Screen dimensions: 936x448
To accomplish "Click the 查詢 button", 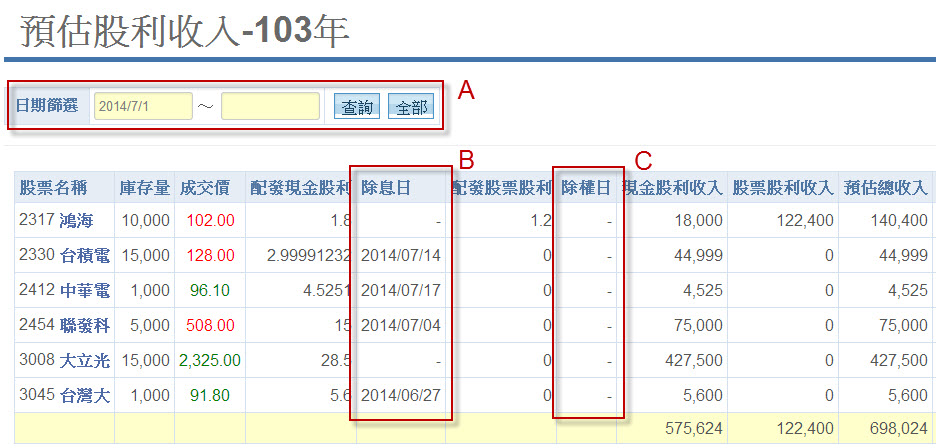I will 357,107.
